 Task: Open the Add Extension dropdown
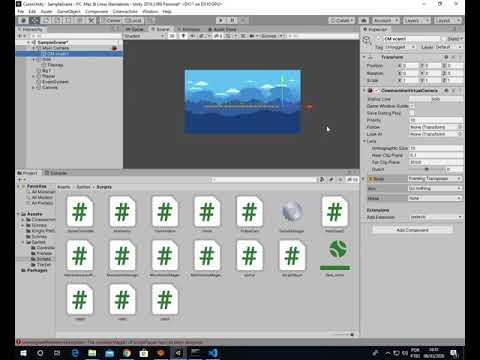click(x=436, y=217)
